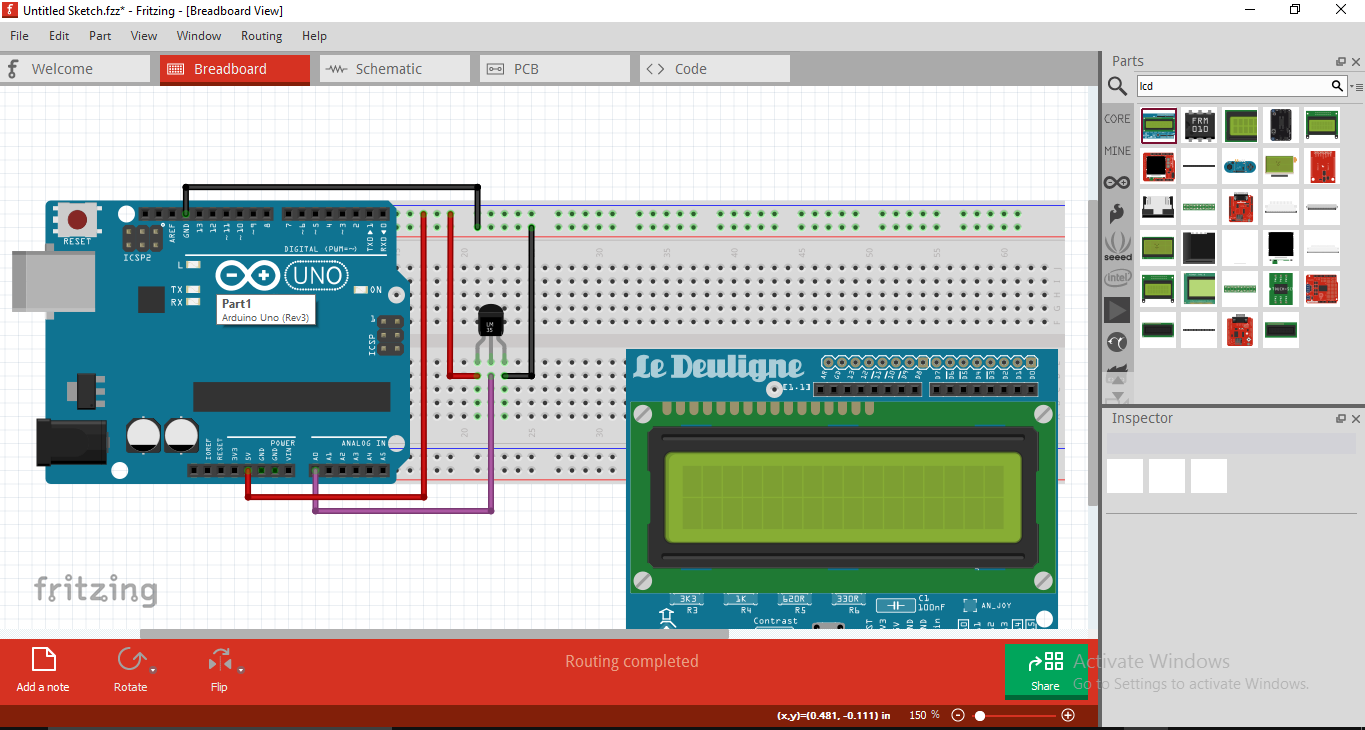Open the Help menu
The image size is (1365, 730).
tap(314, 36)
